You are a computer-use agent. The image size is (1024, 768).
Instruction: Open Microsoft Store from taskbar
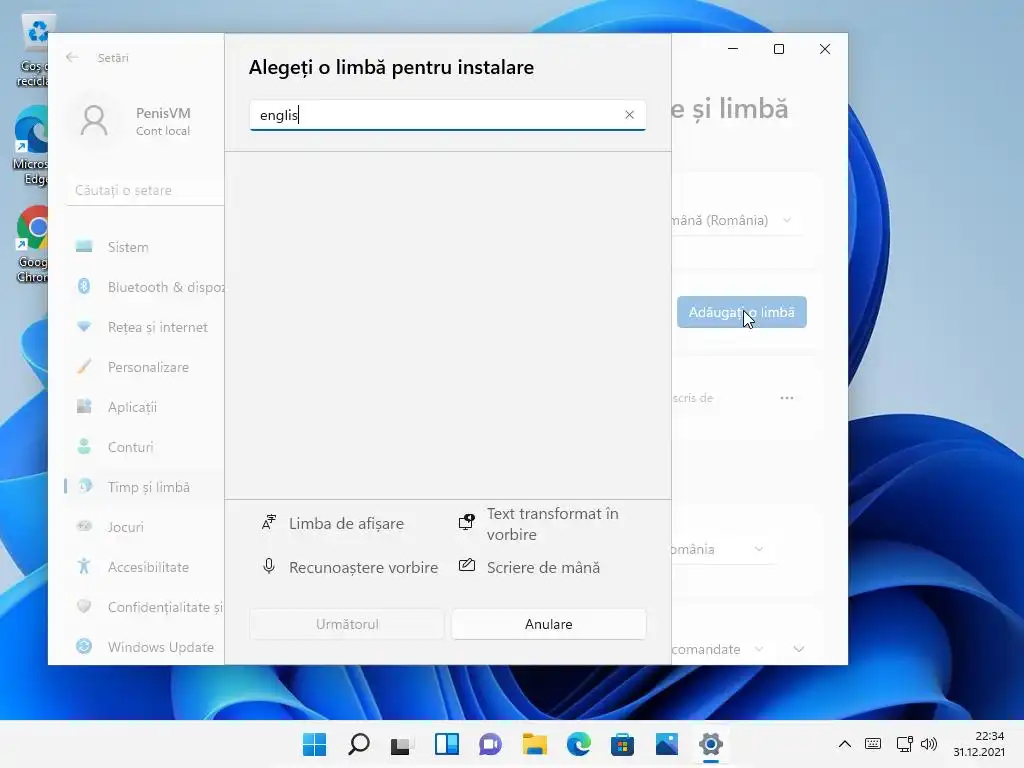click(622, 744)
